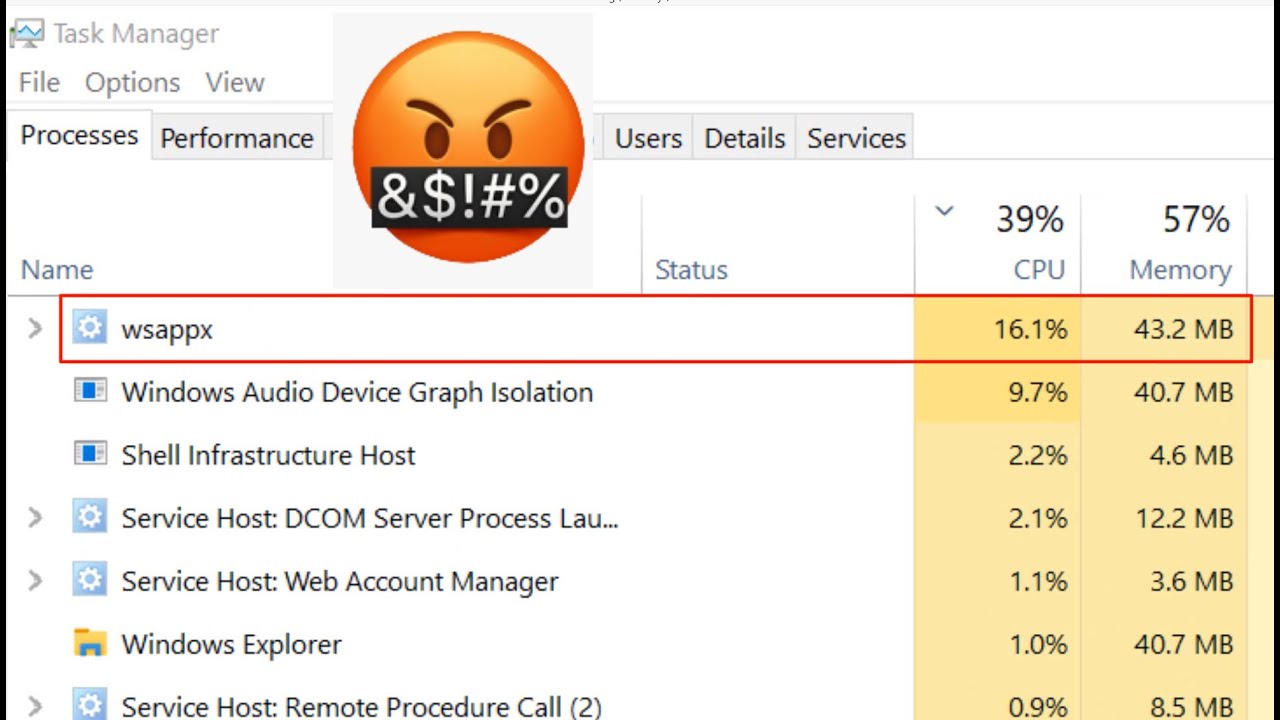Click the 2.2% CPU value of Shell Infrastructure Host
This screenshot has width=1280, height=720.
click(1037, 455)
